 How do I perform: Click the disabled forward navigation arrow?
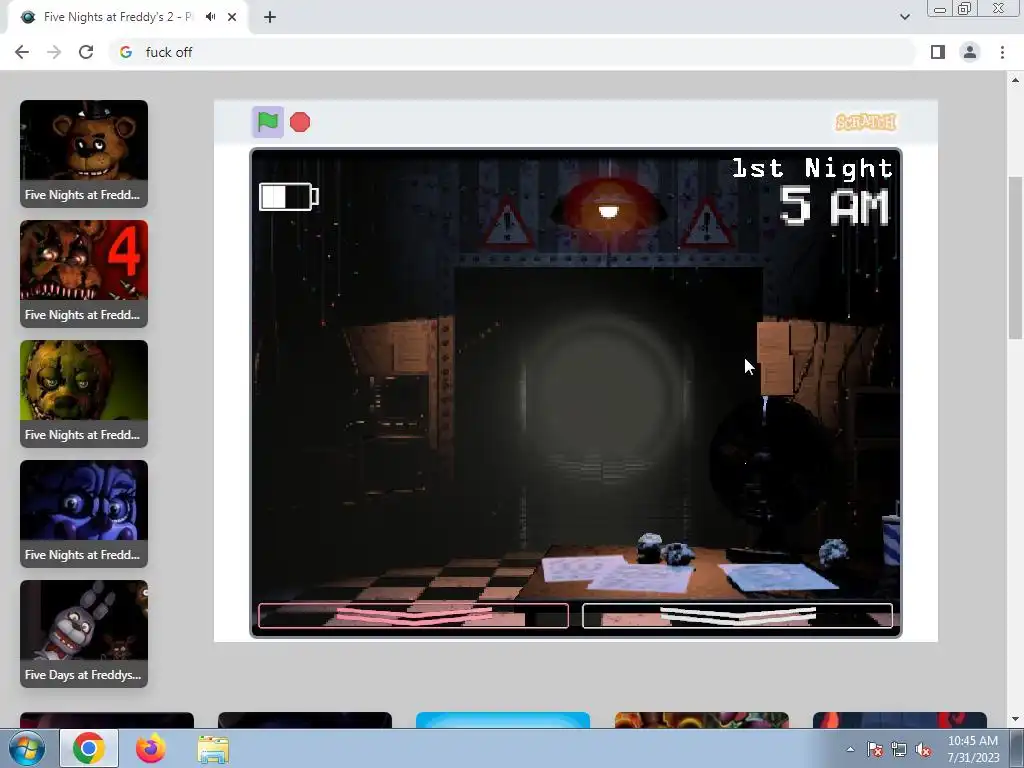coord(54,52)
